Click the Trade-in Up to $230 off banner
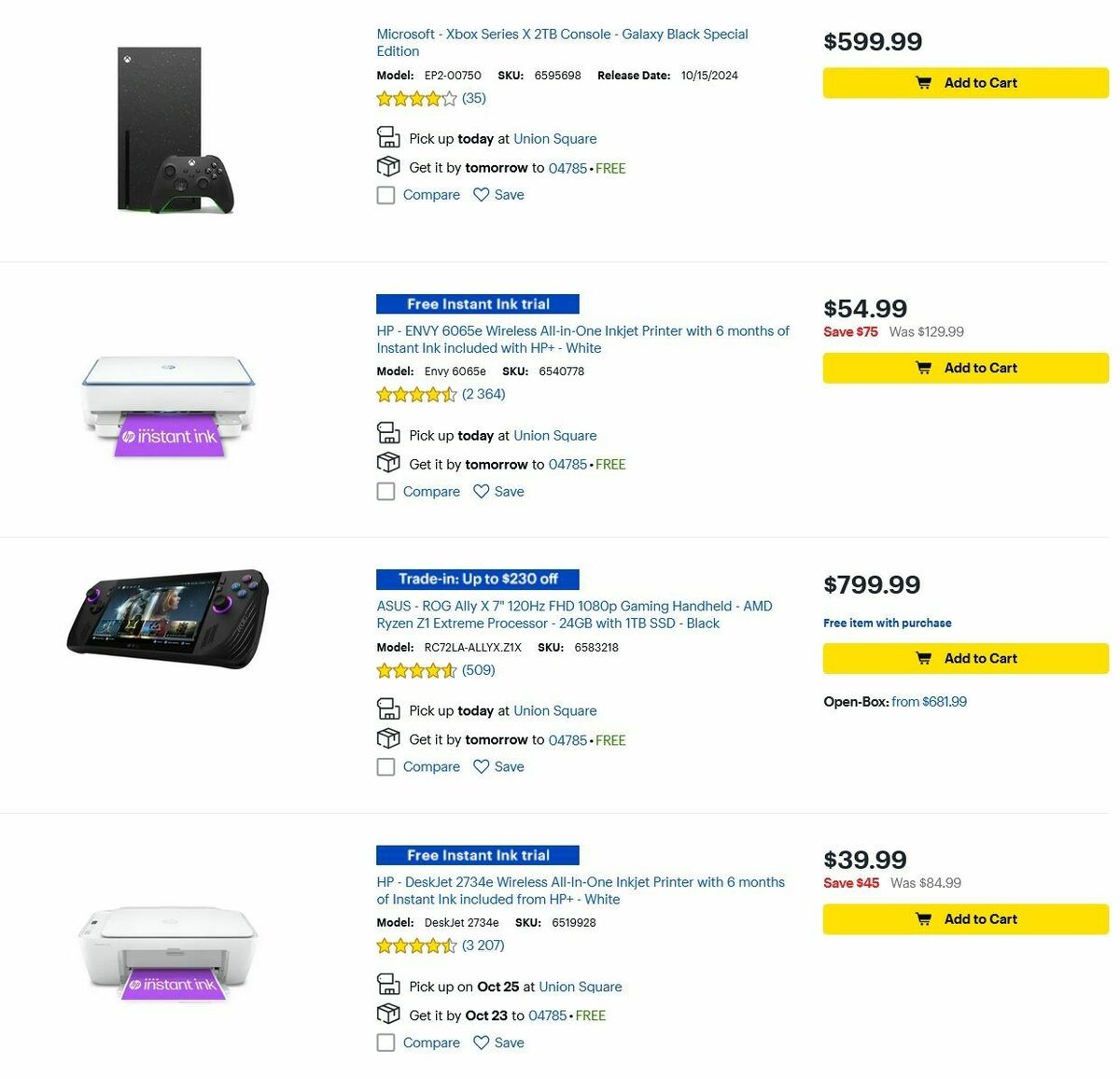Image resolution: width=1120 pixels, height=1079 pixels. tap(477, 579)
